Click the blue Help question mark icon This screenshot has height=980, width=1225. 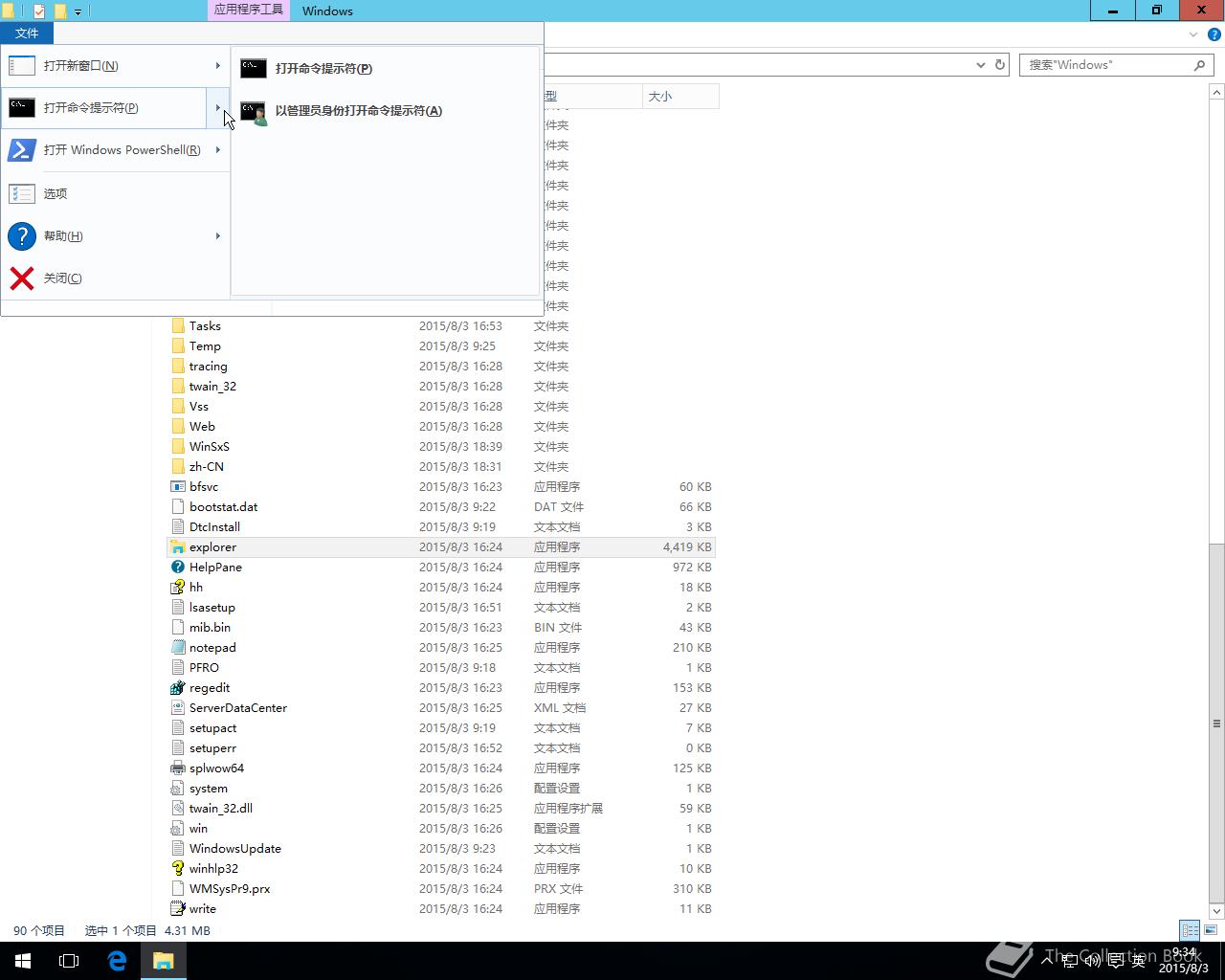click(x=1214, y=34)
